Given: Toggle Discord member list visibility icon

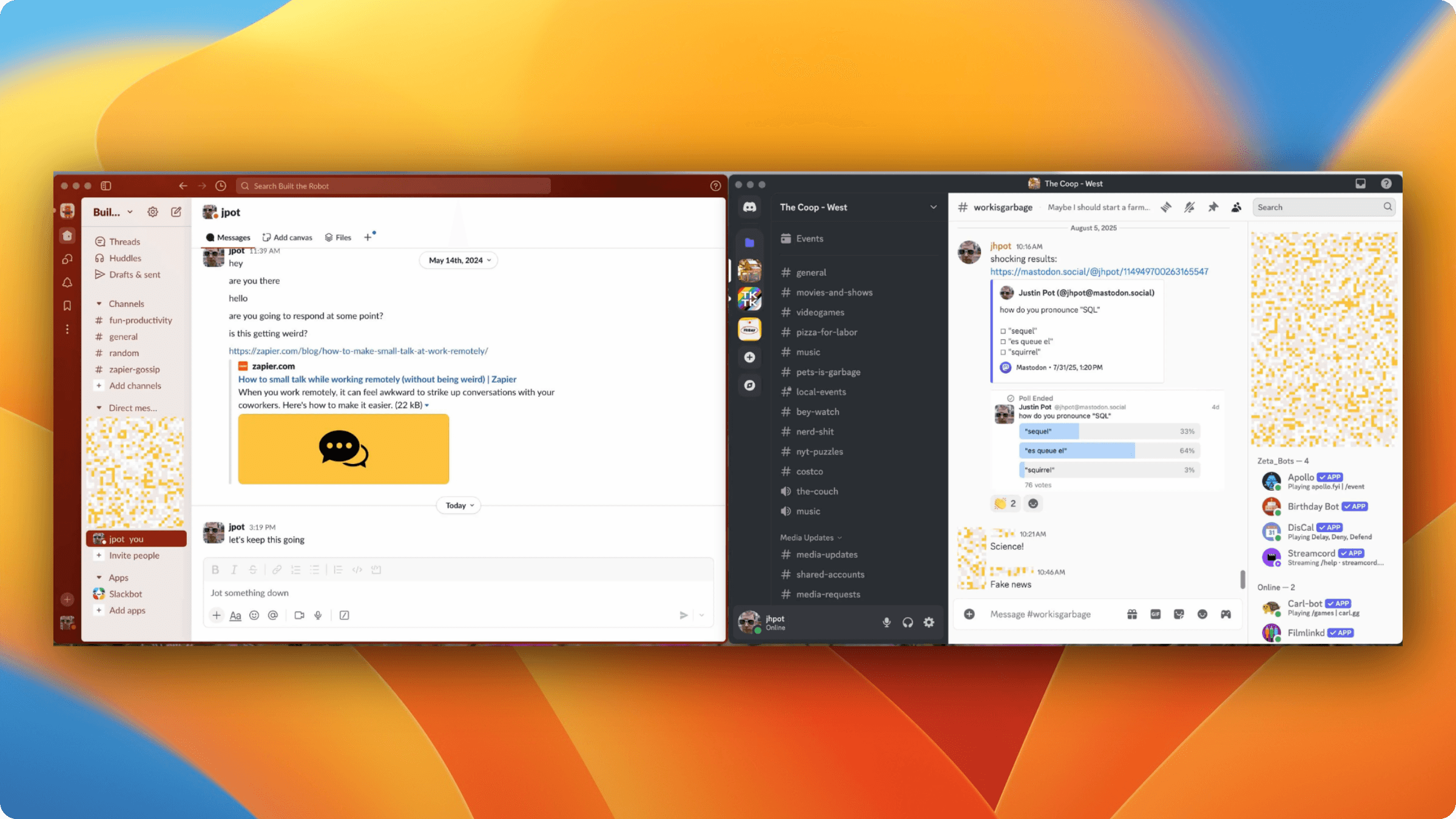Looking at the screenshot, I should [1236, 207].
